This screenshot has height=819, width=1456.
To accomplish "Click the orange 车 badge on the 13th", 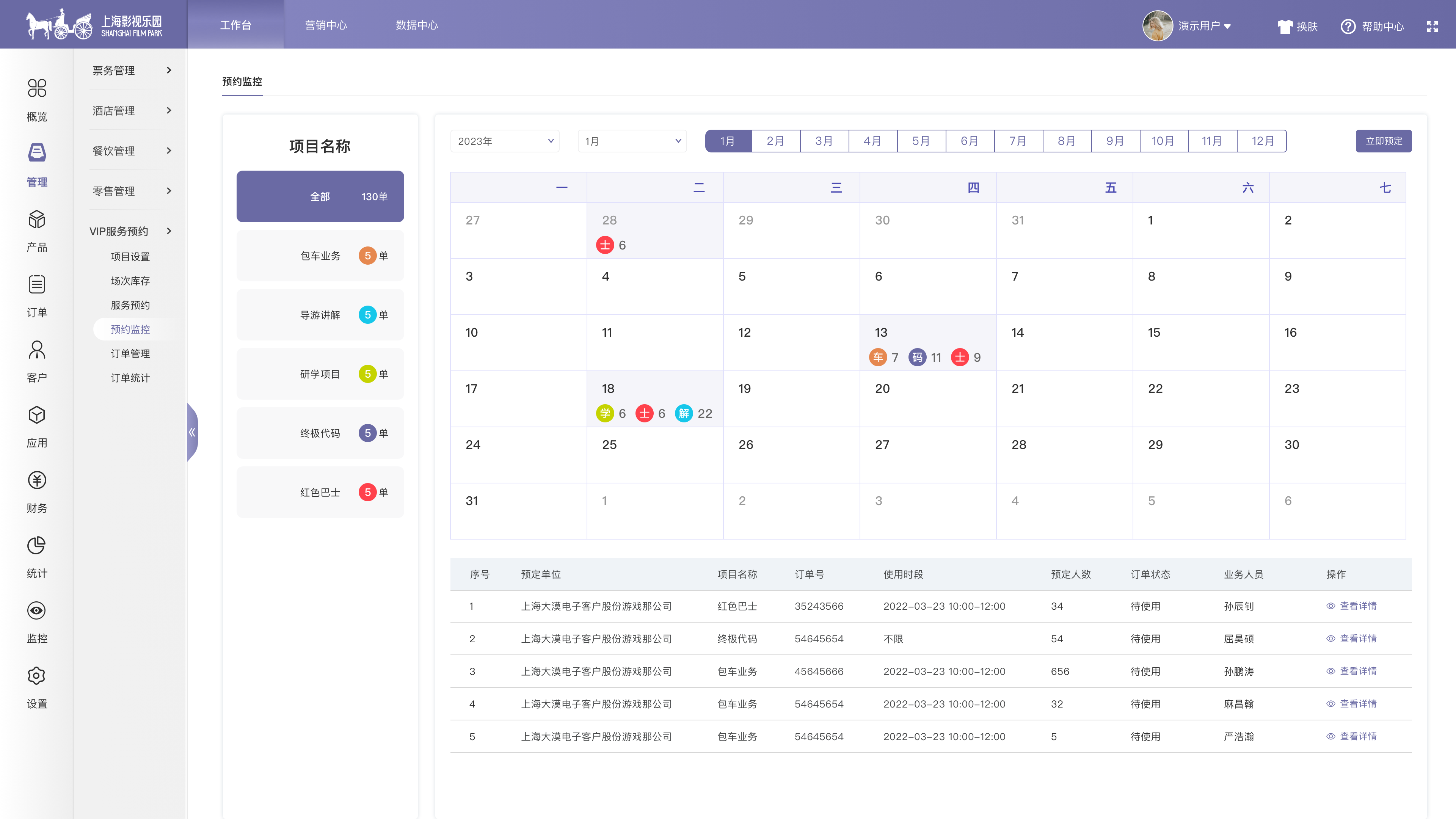I will click(x=878, y=357).
